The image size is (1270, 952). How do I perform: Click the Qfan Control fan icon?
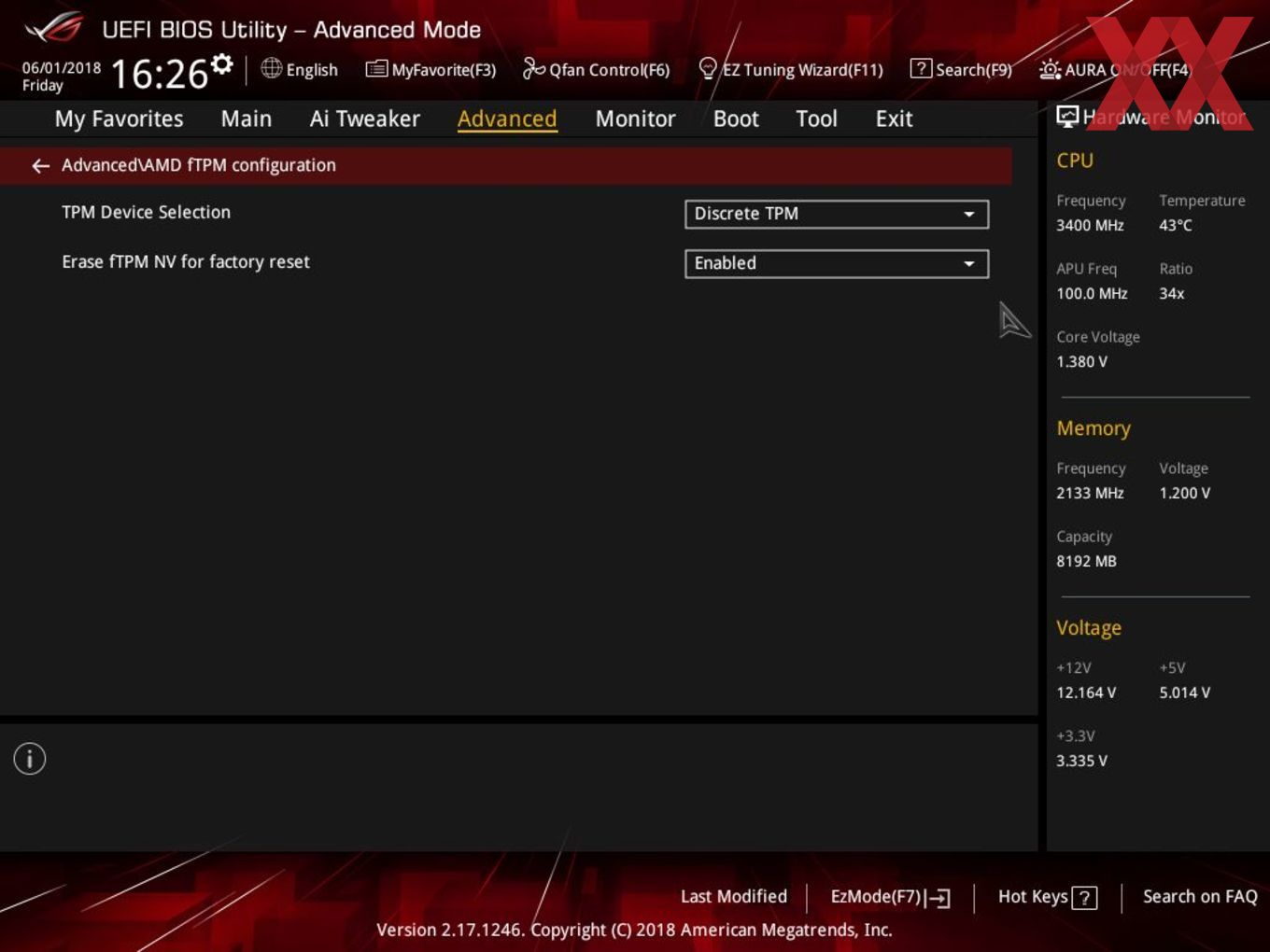(x=533, y=68)
